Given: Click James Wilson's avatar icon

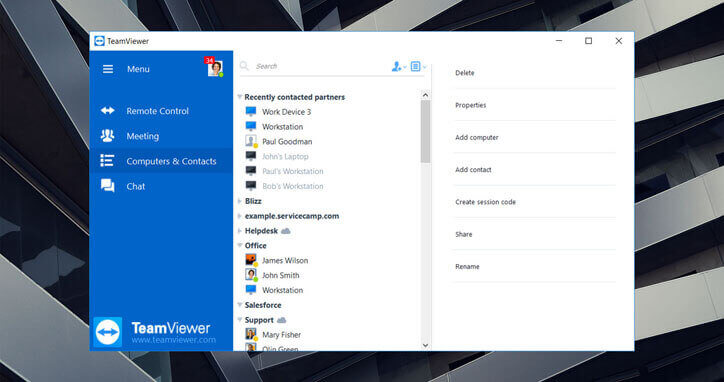Looking at the screenshot, I should tap(251, 260).
